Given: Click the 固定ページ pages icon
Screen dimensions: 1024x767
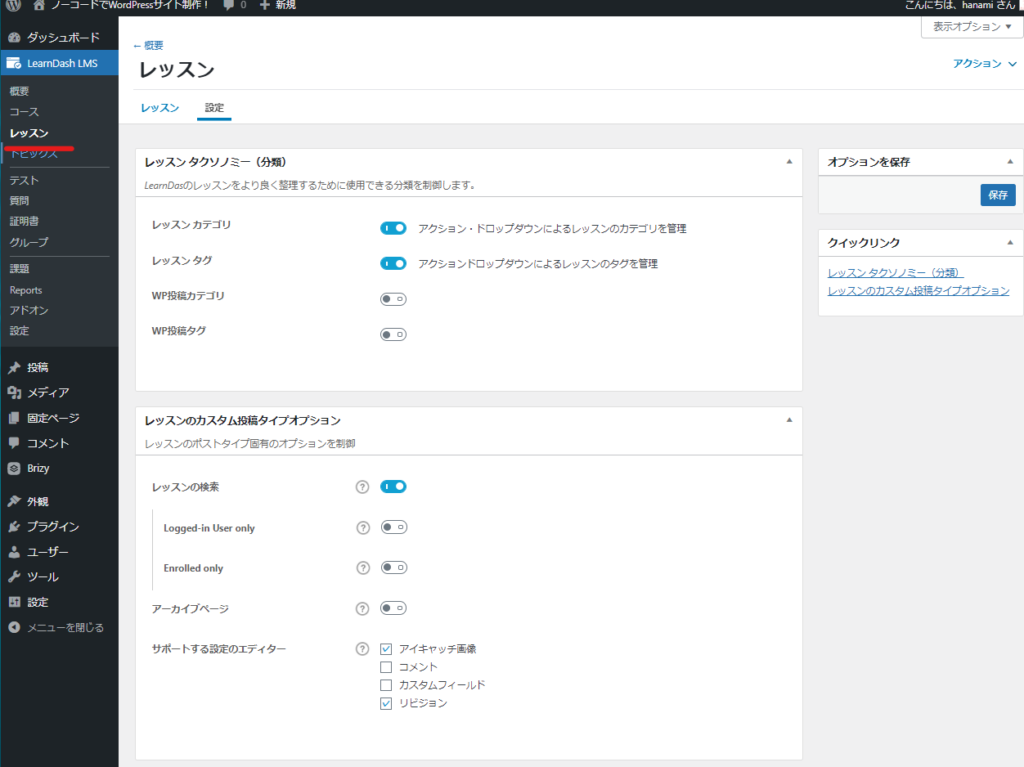Looking at the screenshot, I should tap(14, 417).
